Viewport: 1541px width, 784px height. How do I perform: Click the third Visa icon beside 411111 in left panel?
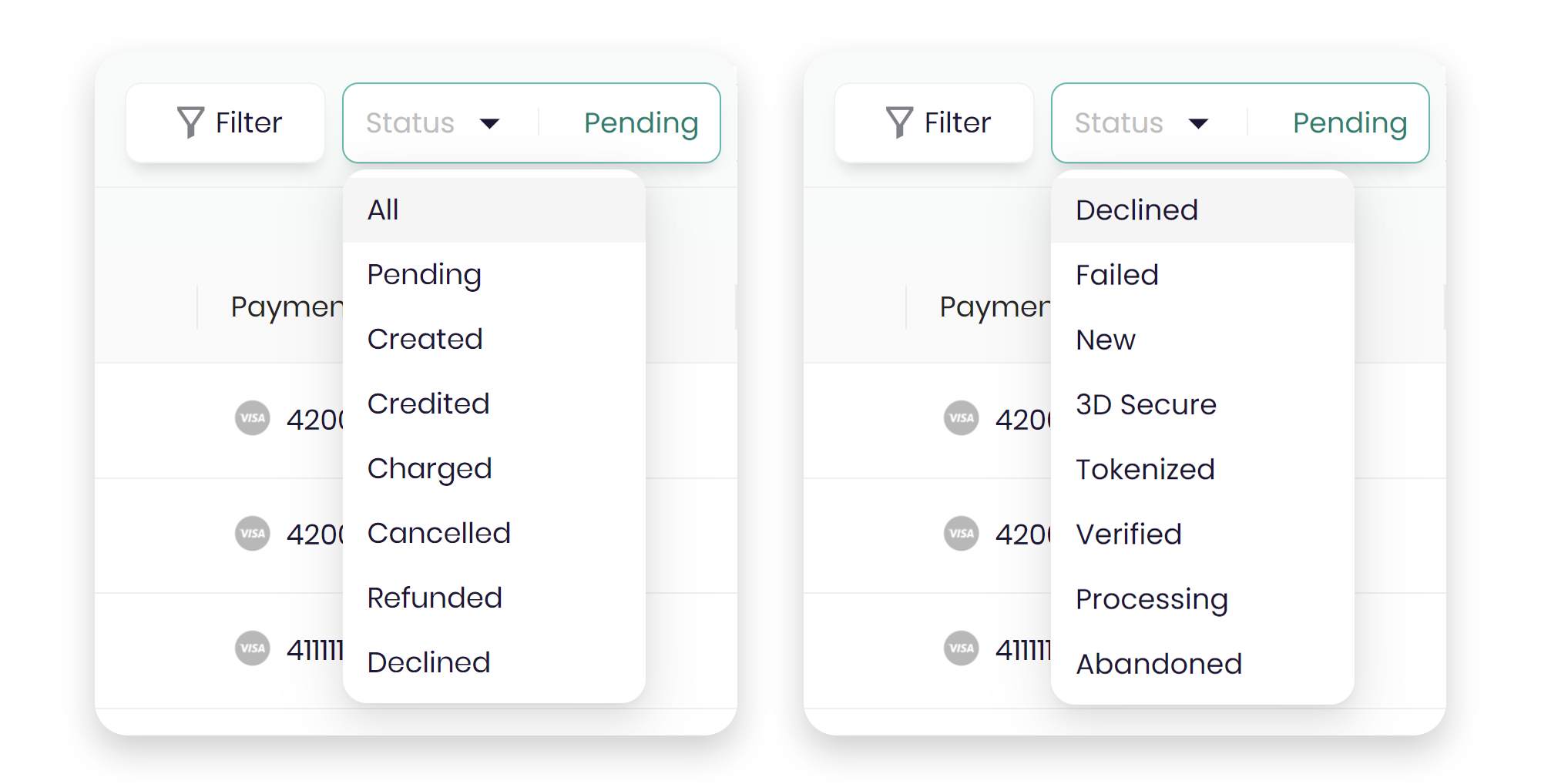[x=253, y=648]
